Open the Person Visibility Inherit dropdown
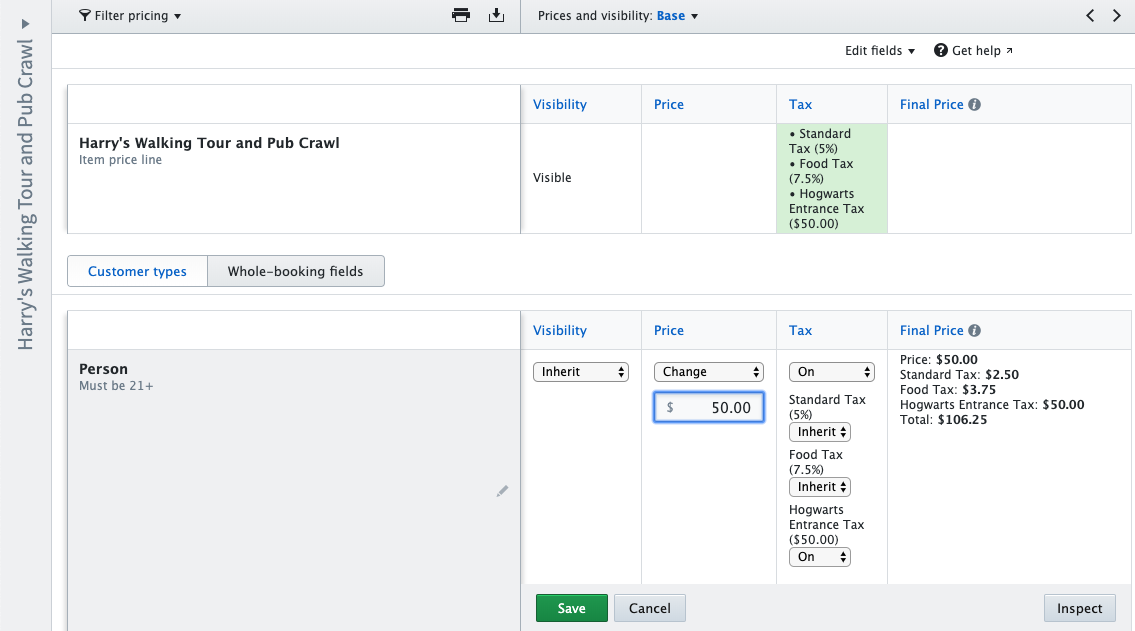1135x631 pixels. point(581,371)
